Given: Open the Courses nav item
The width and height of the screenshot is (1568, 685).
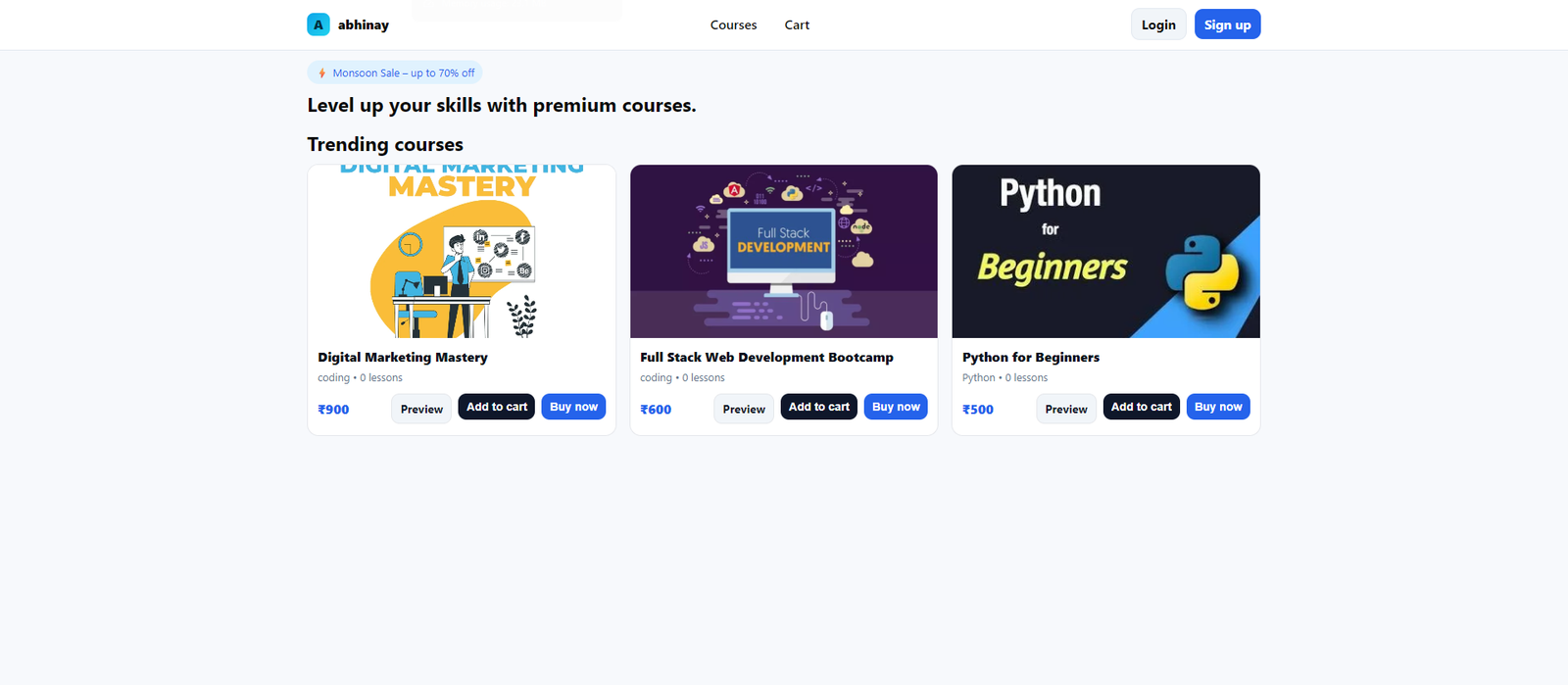Looking at the screenshot, I should tap(733, 25).
